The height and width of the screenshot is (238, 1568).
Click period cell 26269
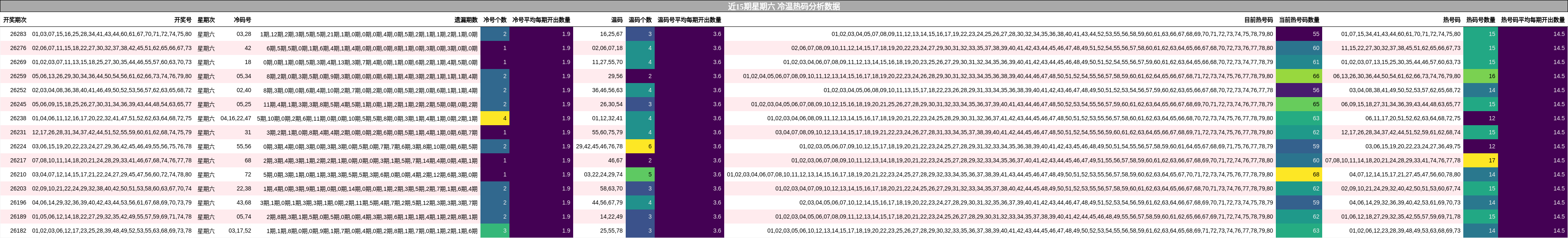pyautogui.click(x=18, y=62)
